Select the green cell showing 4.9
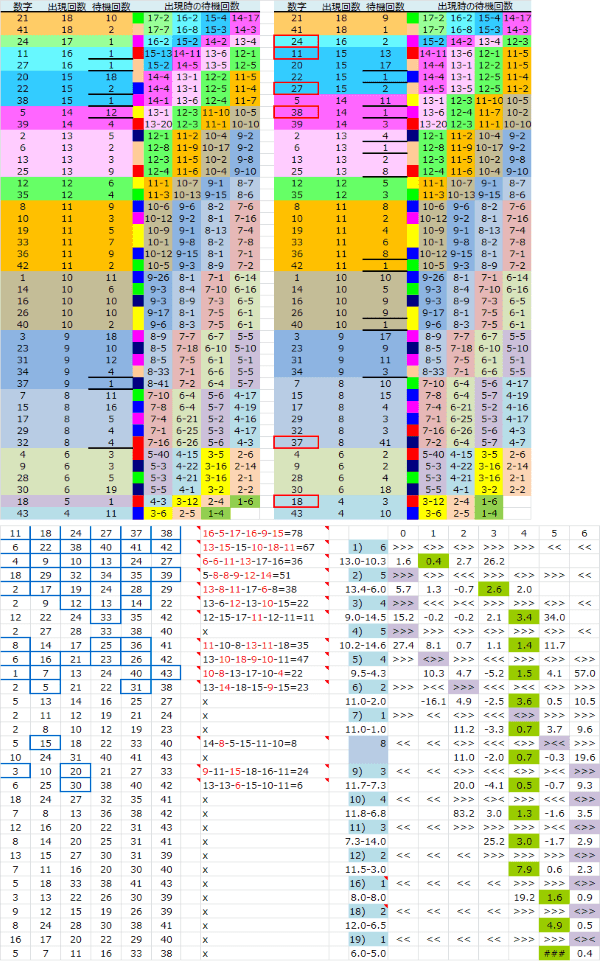This screenshot has height=973, width=600. point(554,925)
